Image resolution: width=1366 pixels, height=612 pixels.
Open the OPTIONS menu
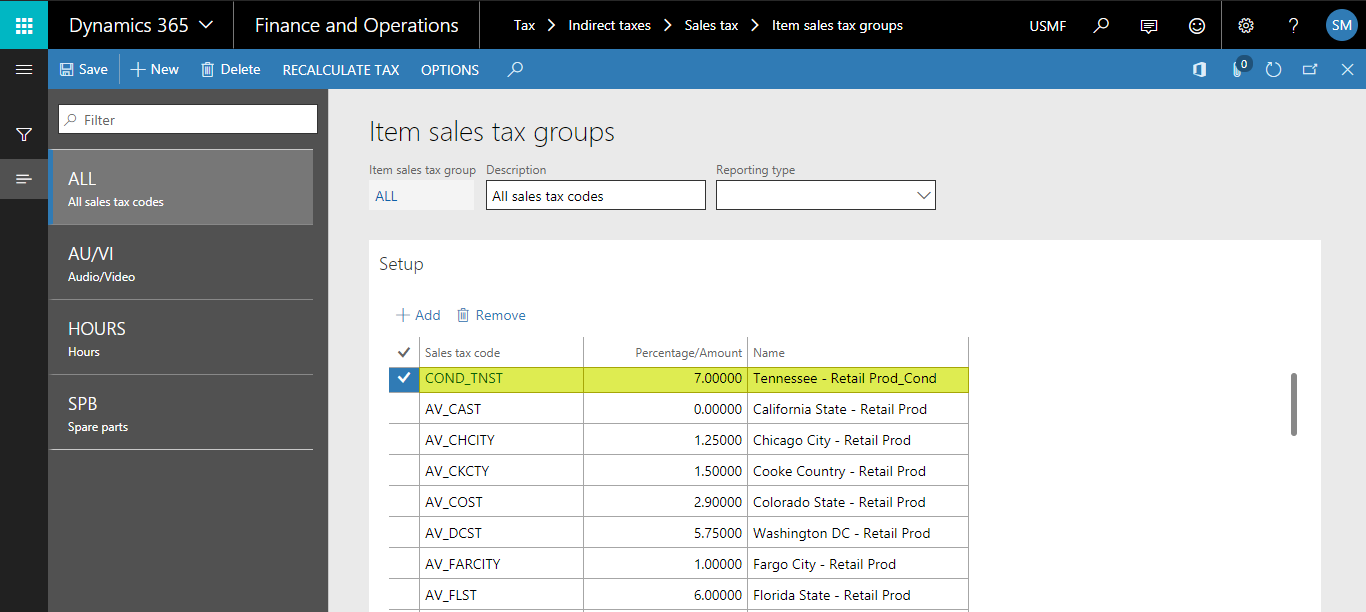449,70
